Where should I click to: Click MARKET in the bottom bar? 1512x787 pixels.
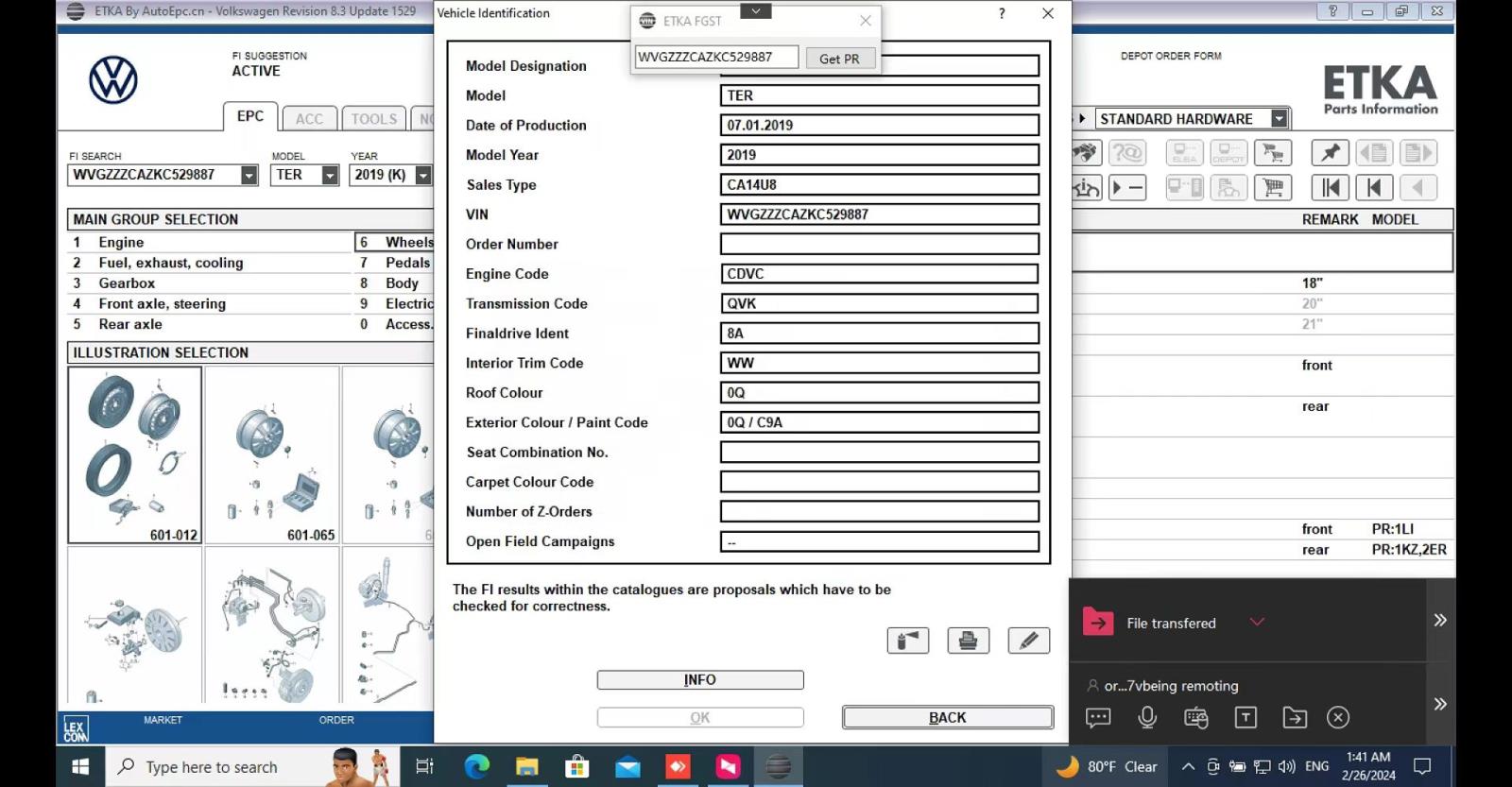(x=163, y=720)
